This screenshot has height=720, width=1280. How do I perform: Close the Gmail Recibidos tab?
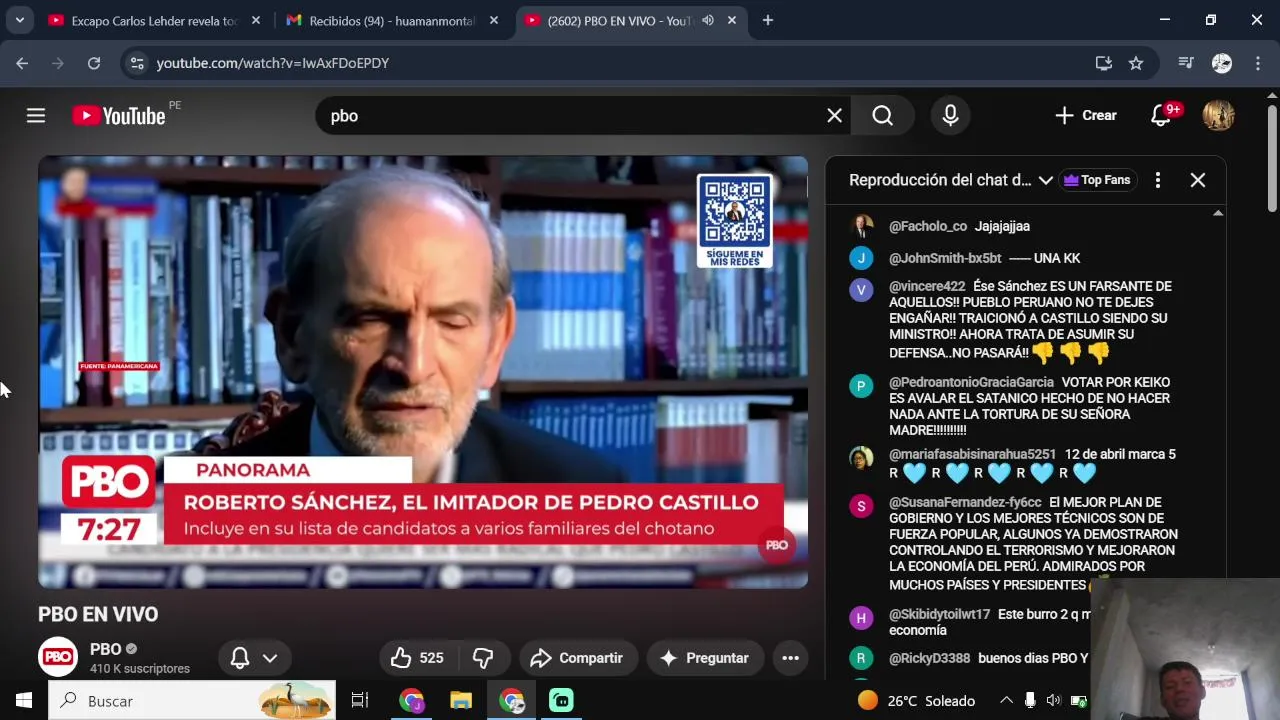[x=494, y=20]
